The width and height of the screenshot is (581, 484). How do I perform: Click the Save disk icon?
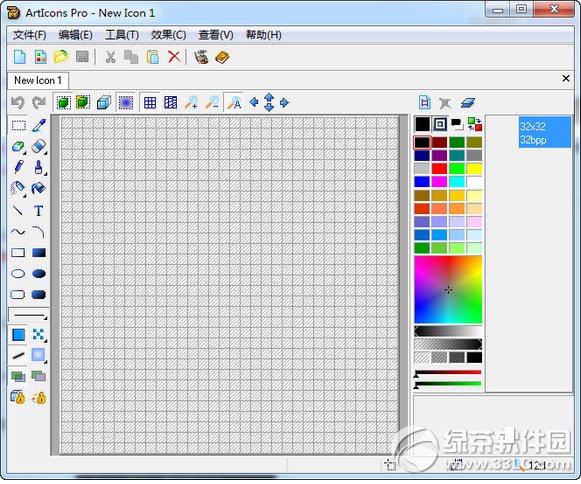(82, 57)
